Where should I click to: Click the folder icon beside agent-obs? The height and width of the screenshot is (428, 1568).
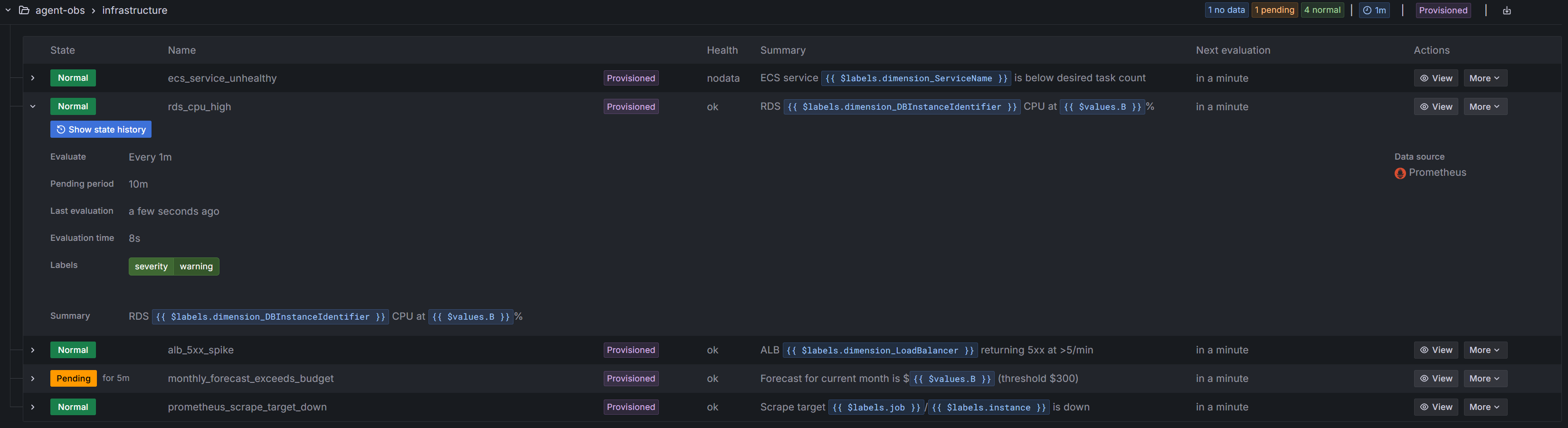click(x=24, y=10)
